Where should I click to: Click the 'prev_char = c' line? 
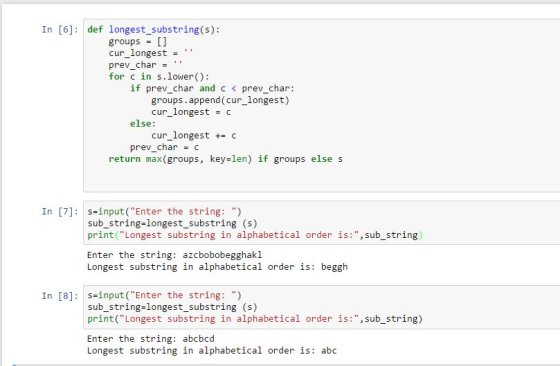coord(164,147)
